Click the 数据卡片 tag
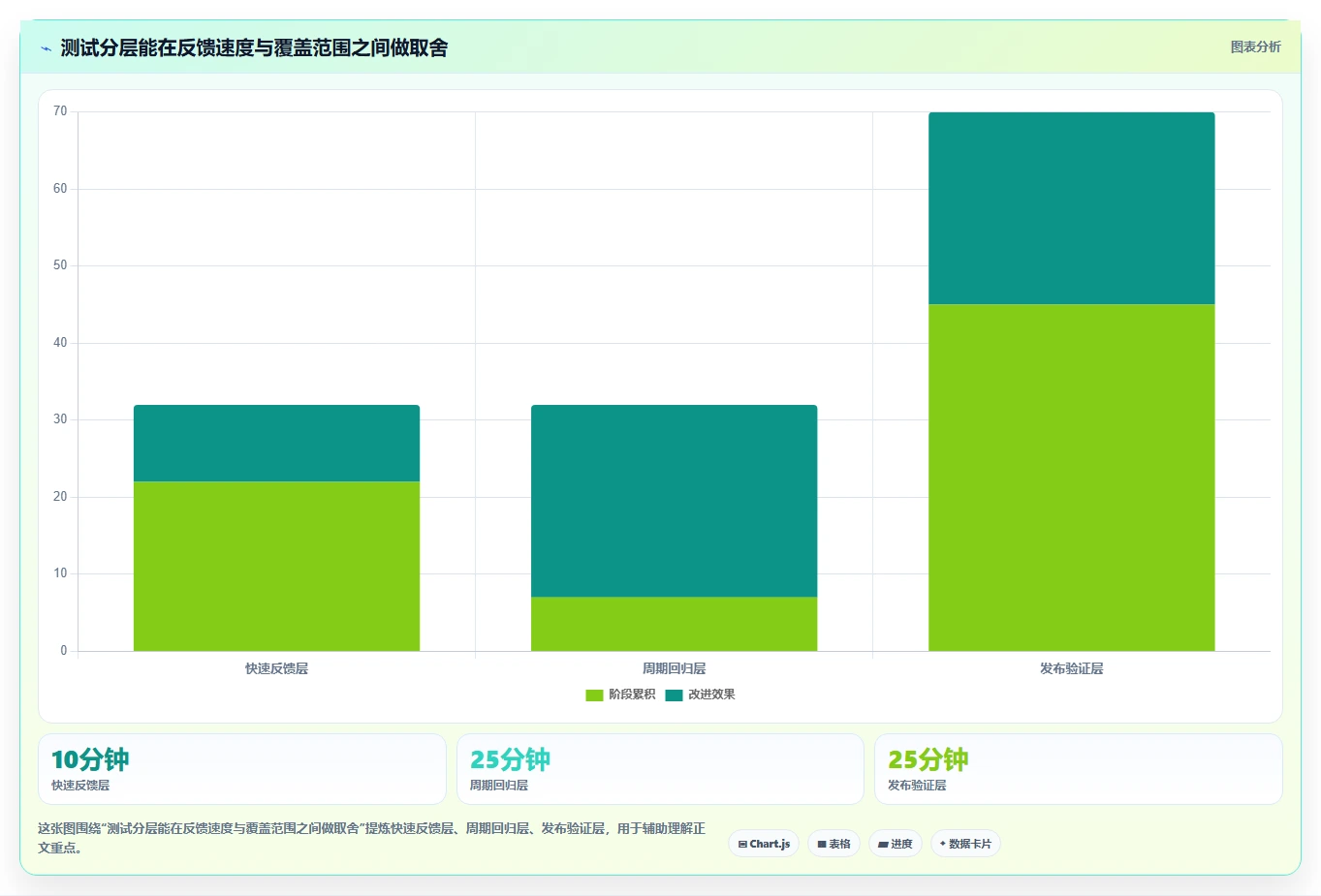Viewport: 1321px width, 896px height. click(965, 844)
